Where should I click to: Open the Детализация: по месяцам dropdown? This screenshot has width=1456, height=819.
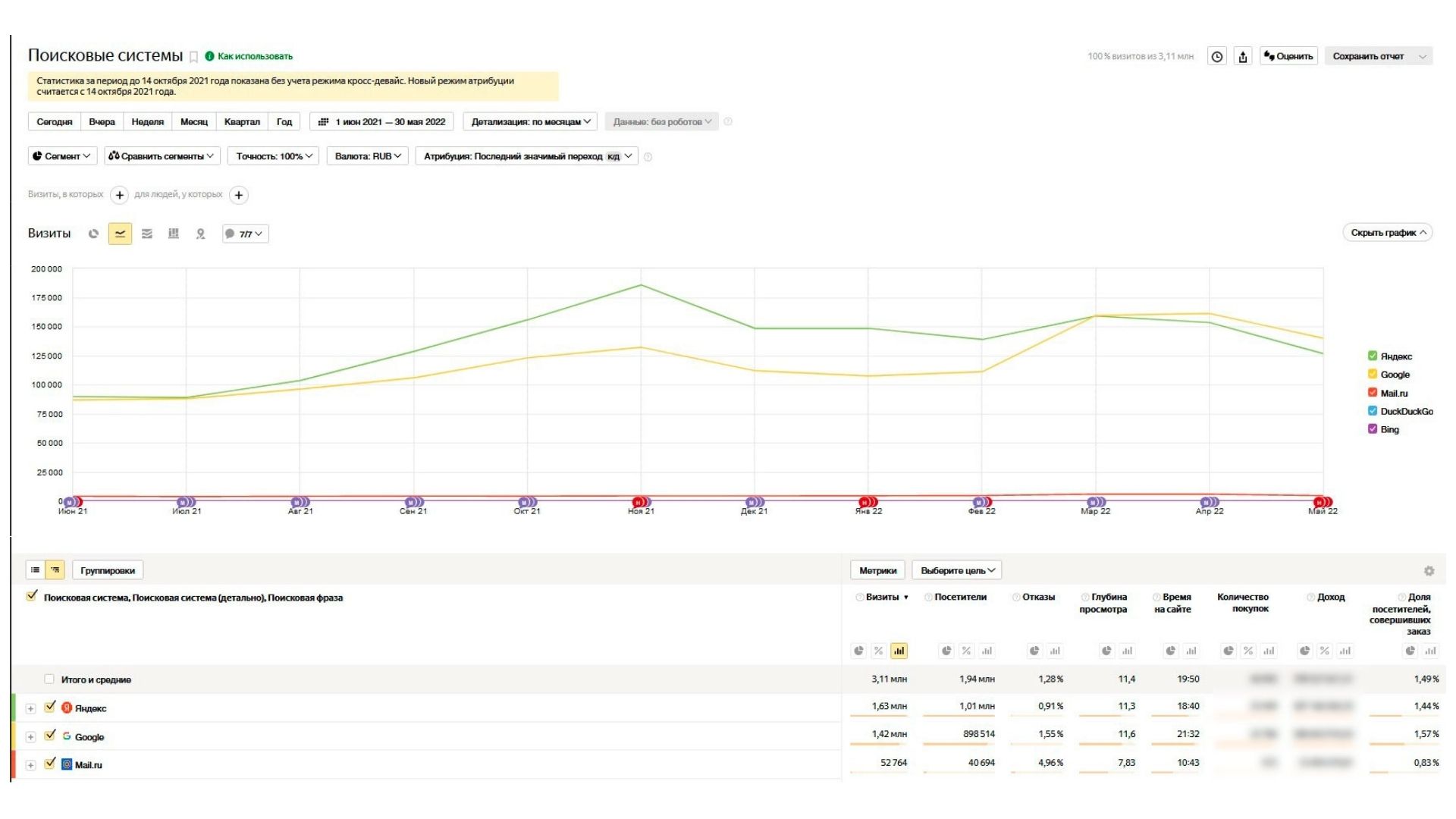[530, 121]
